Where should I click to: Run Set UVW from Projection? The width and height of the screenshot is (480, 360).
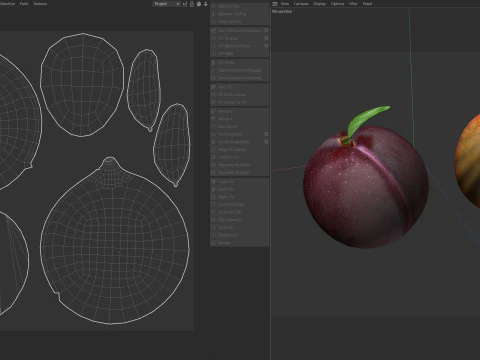240,30
